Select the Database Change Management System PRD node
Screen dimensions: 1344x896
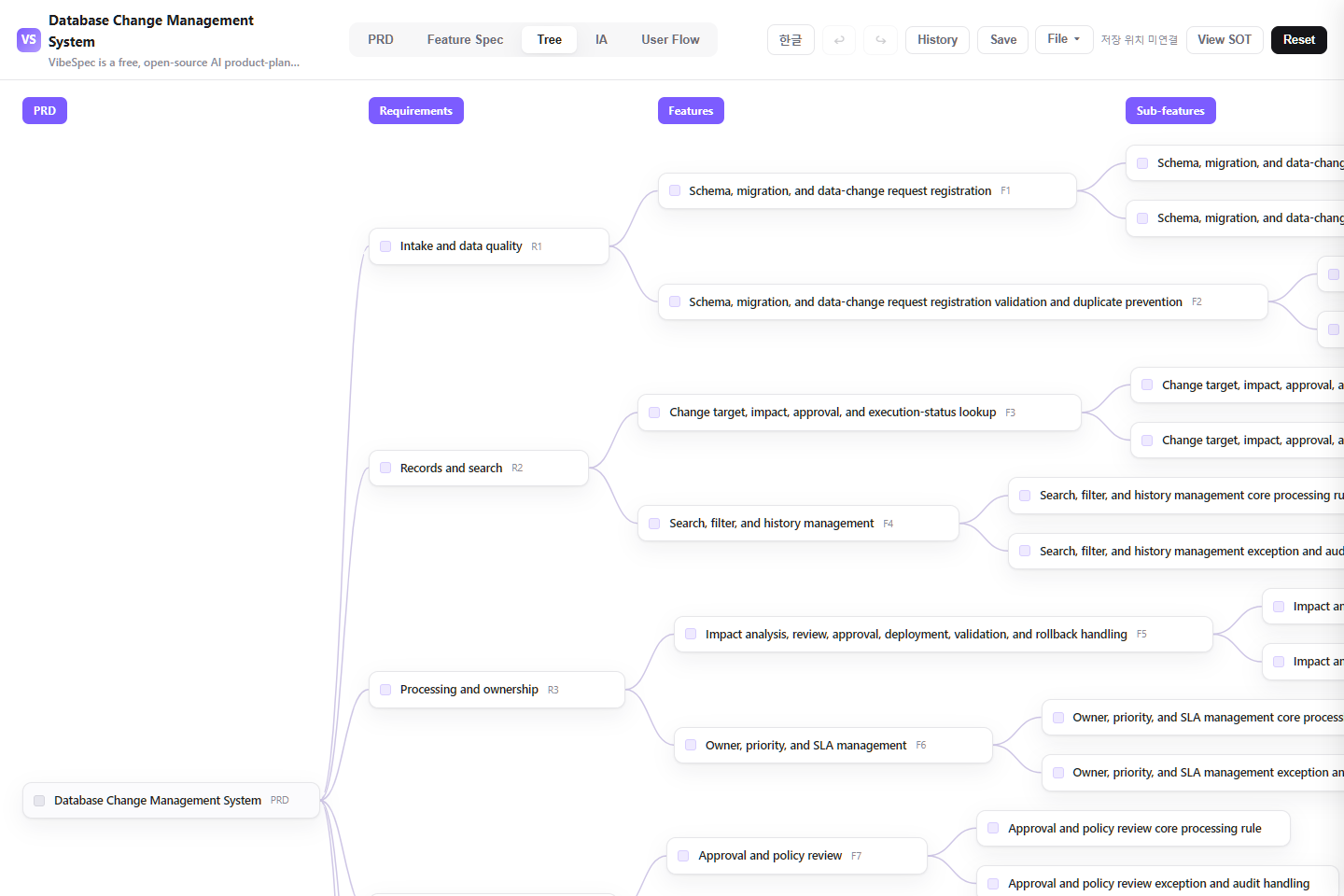(171, 801)
